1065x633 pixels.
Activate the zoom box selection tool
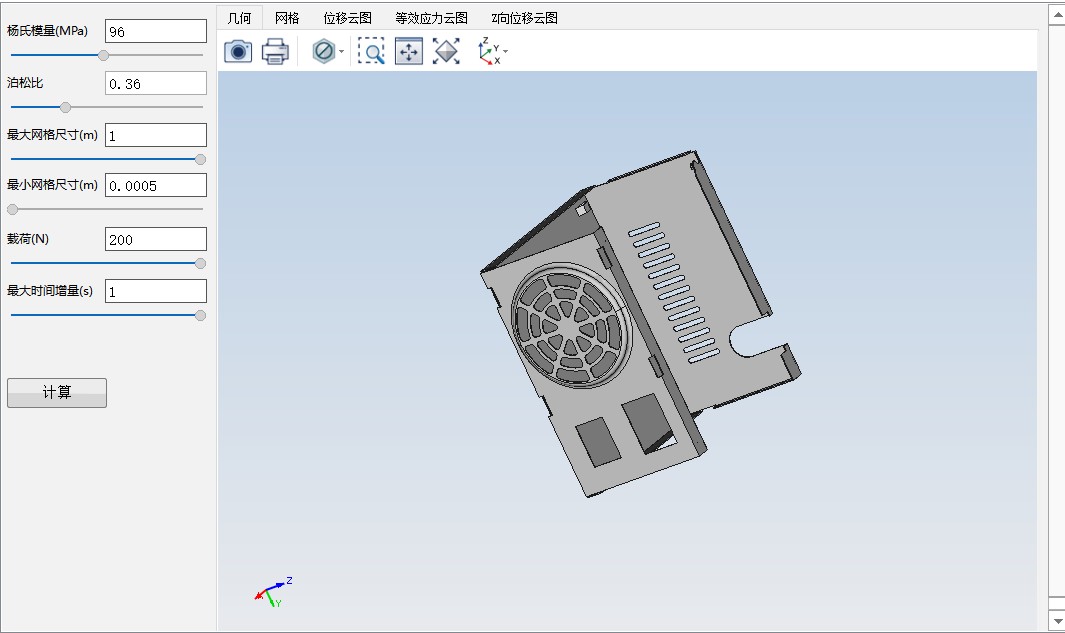pyautogui.click(x=371, y=52)
